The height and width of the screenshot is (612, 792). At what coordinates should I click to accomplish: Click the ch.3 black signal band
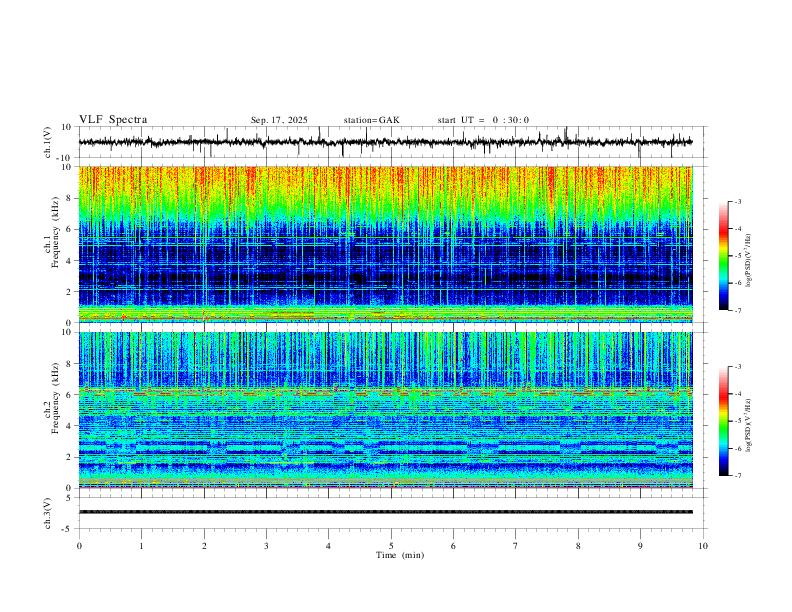(x=385, y=512)
